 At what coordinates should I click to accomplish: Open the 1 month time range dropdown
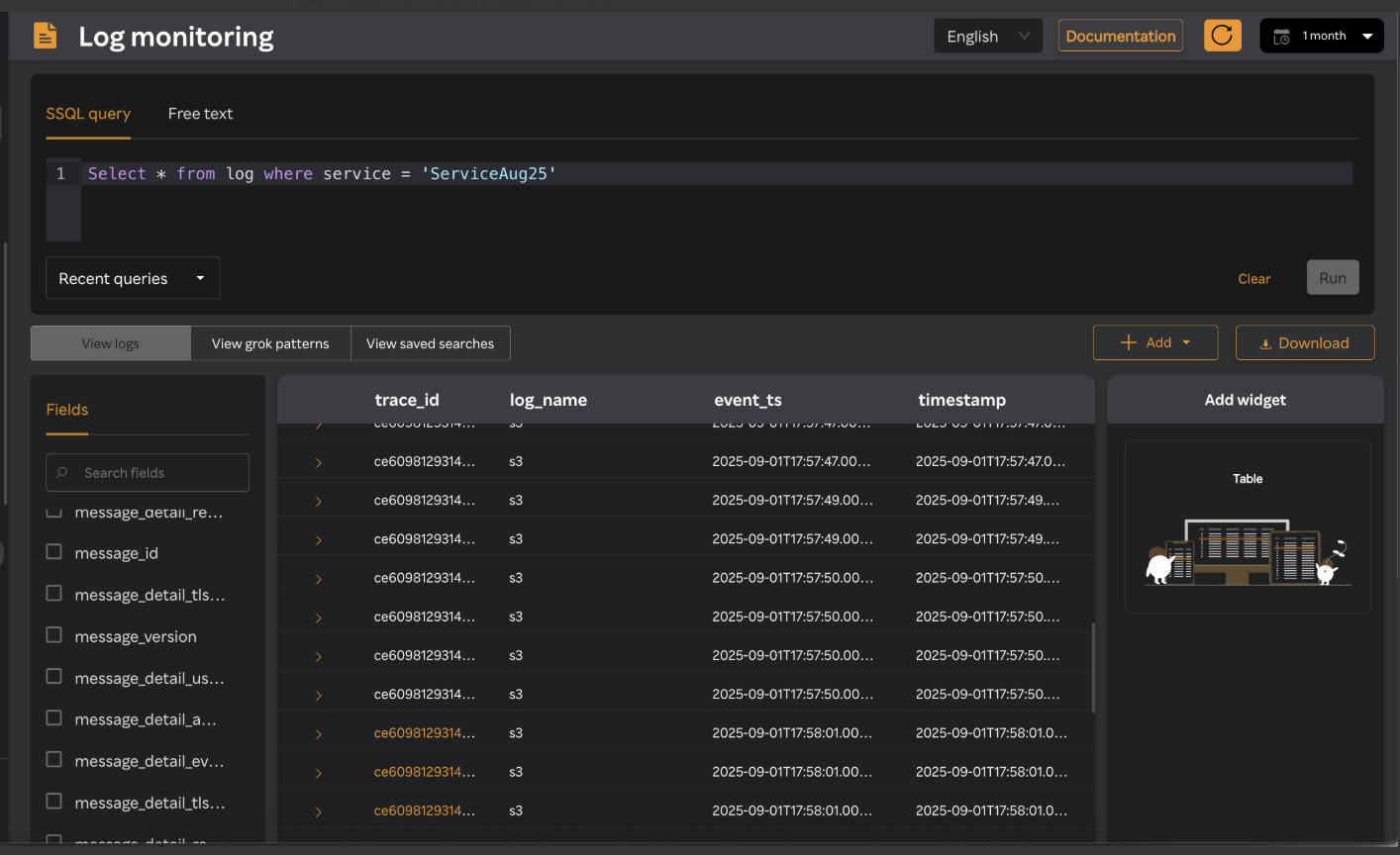pos(1322,37)
